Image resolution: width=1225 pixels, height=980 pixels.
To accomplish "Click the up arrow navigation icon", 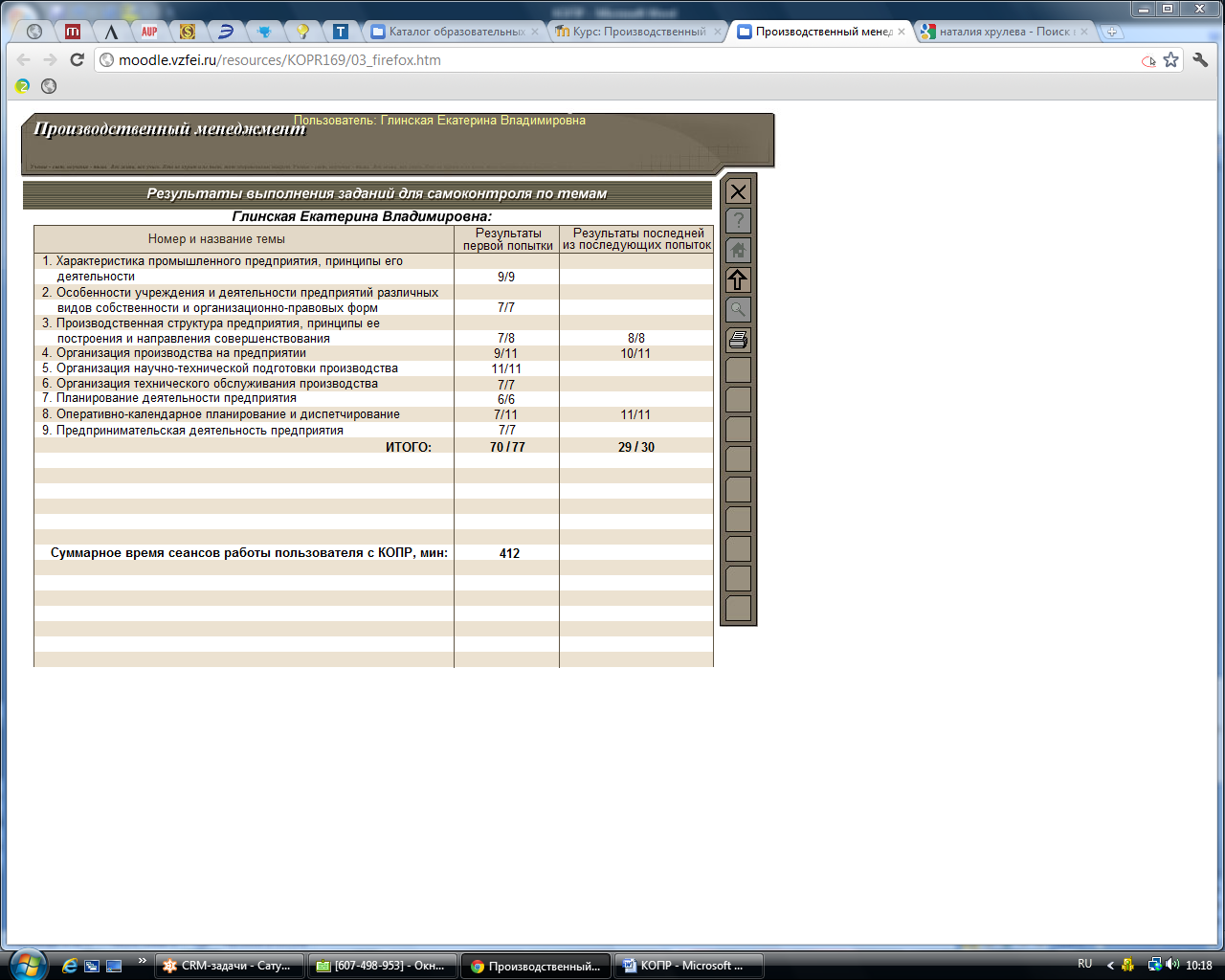I will 738,280.
